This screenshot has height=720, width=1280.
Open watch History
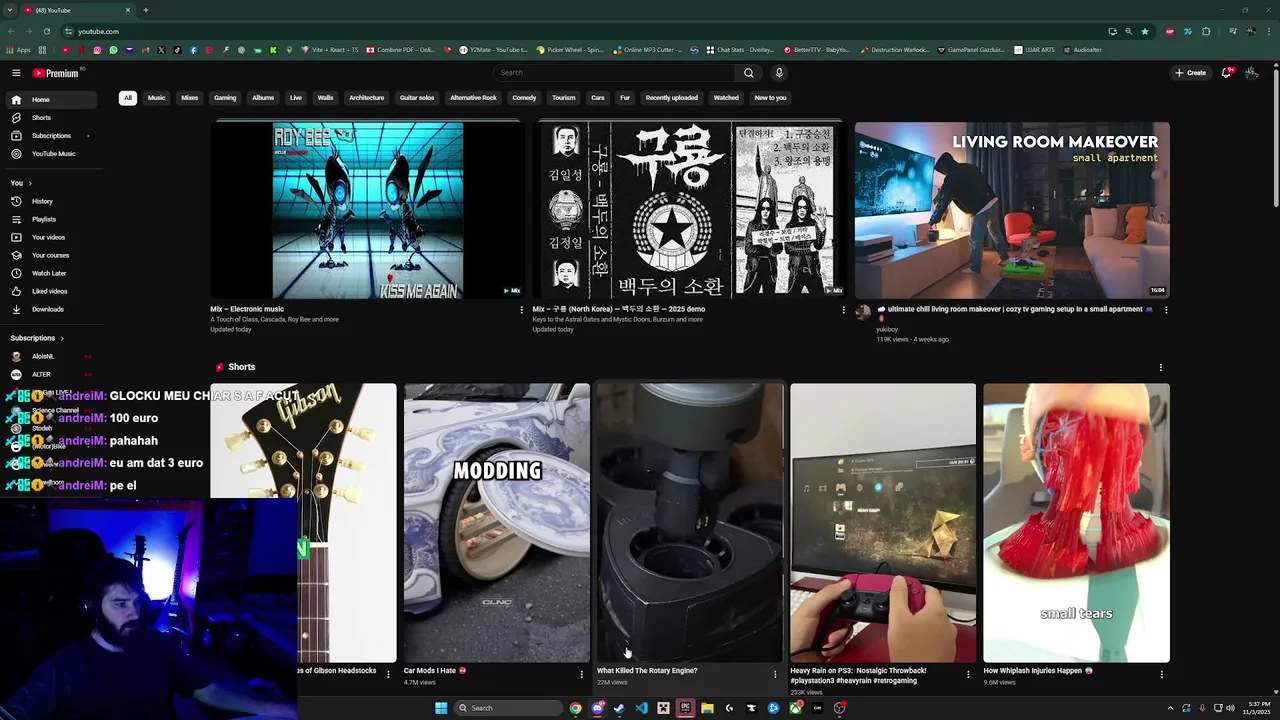[x=50, y=201]
